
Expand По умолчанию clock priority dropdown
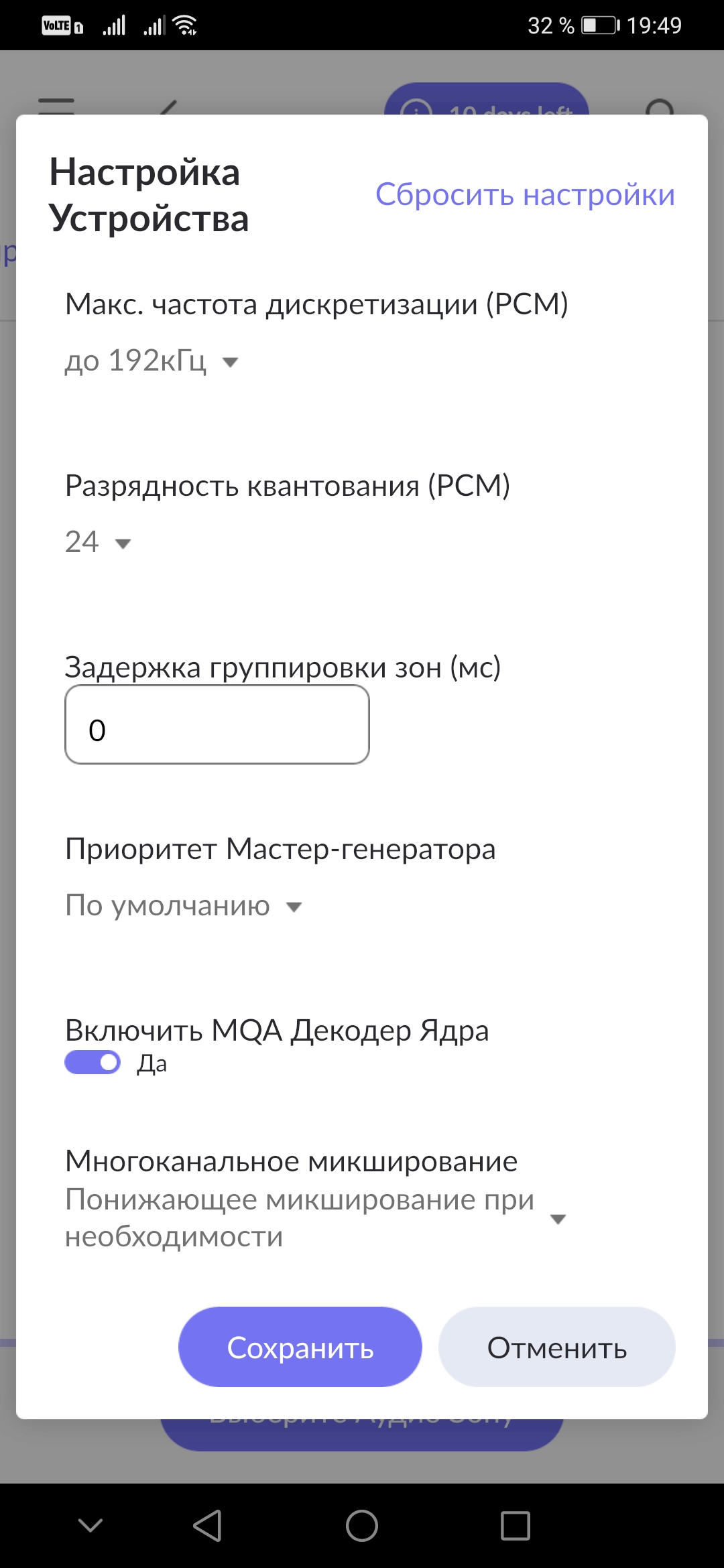click(x=184, y=906)
